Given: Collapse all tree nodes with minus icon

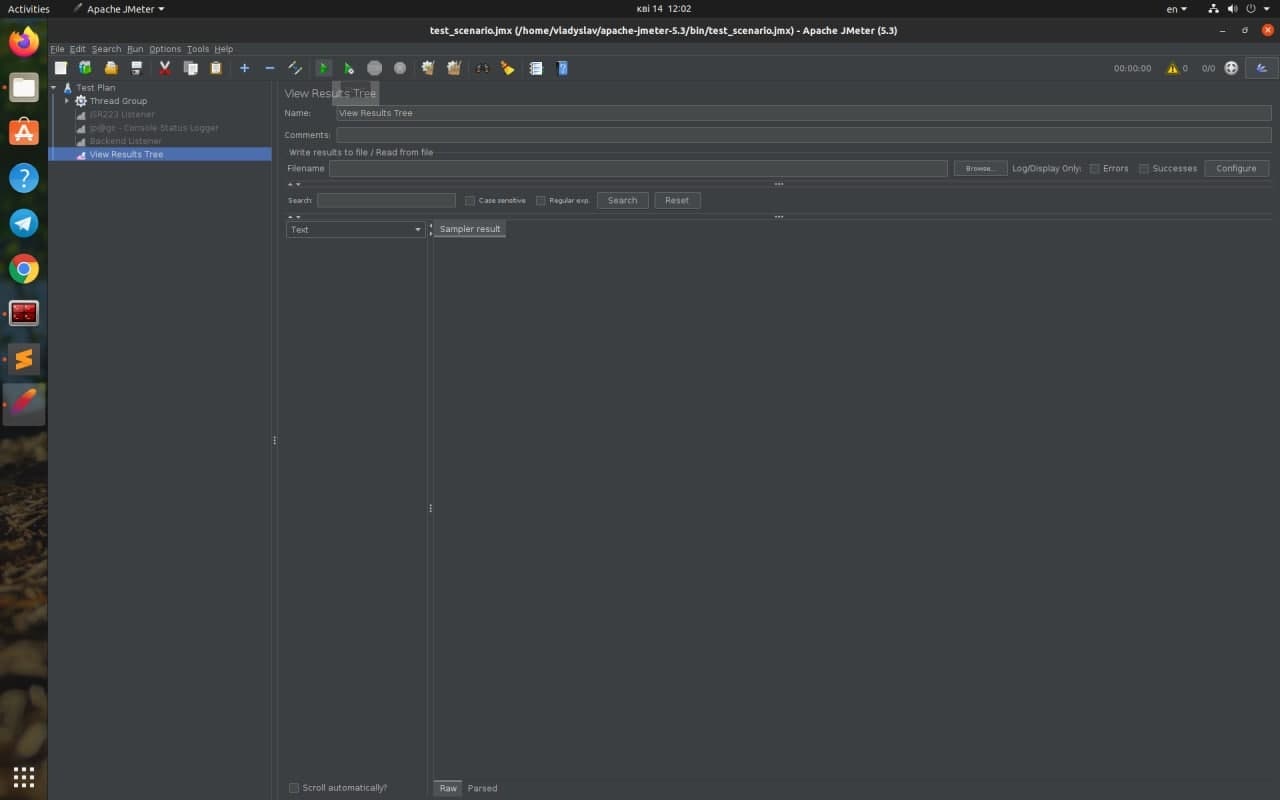Looking at the screenshot, I should coord(270,68).
